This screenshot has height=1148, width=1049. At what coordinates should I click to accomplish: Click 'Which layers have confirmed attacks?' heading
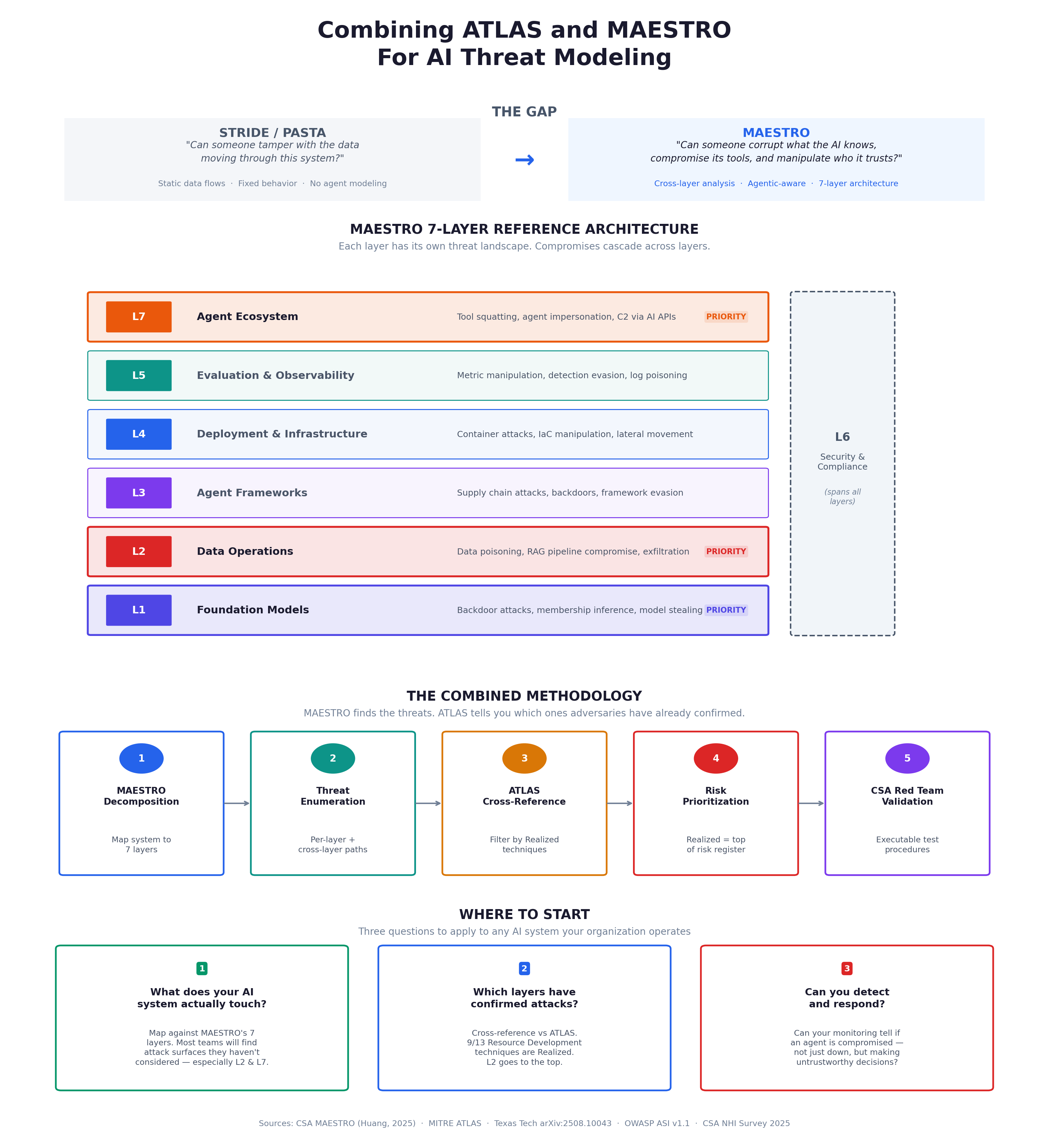pos(524,998)
